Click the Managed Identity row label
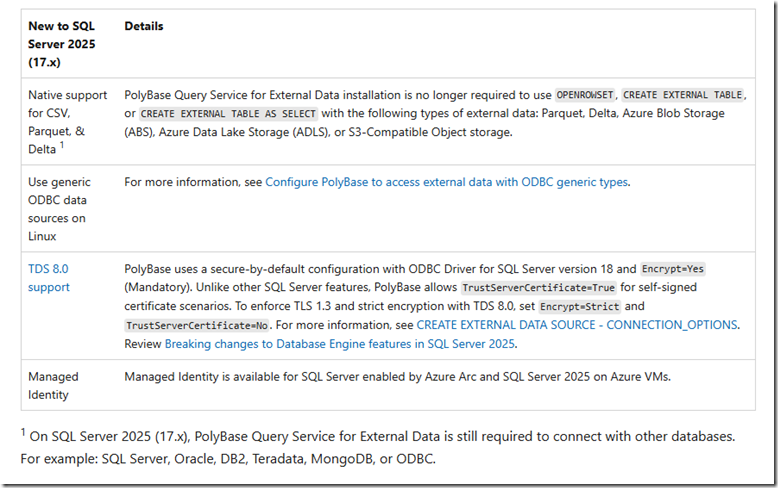This screenshot has width=778, height=488. coord(52,385)
